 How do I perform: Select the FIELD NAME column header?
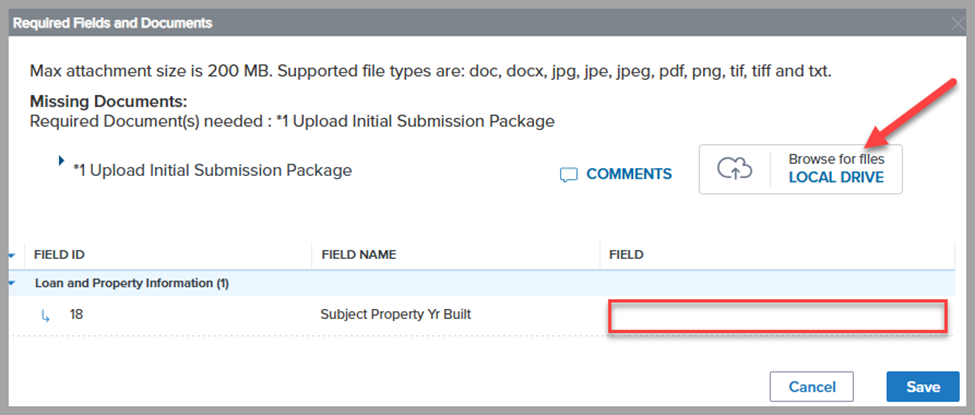[359, 255]
